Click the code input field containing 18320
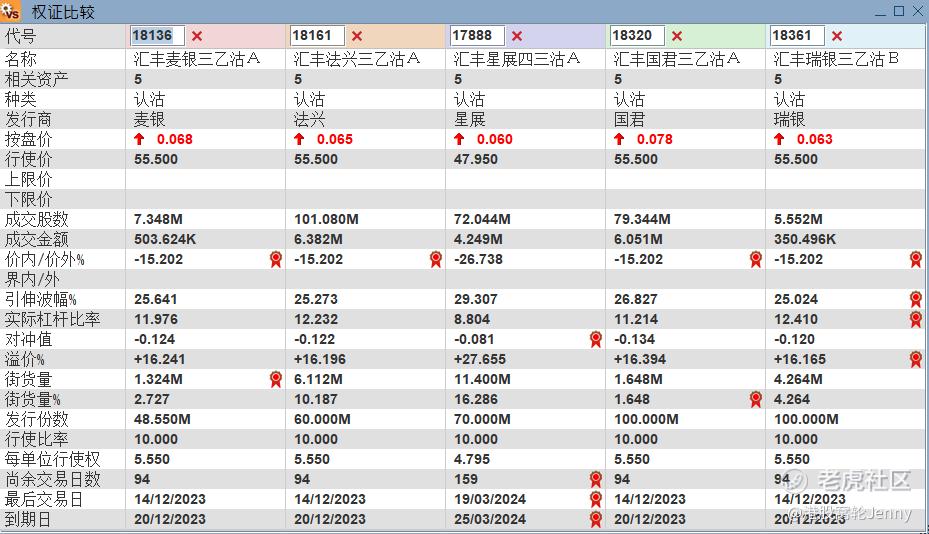 point(637,36)
